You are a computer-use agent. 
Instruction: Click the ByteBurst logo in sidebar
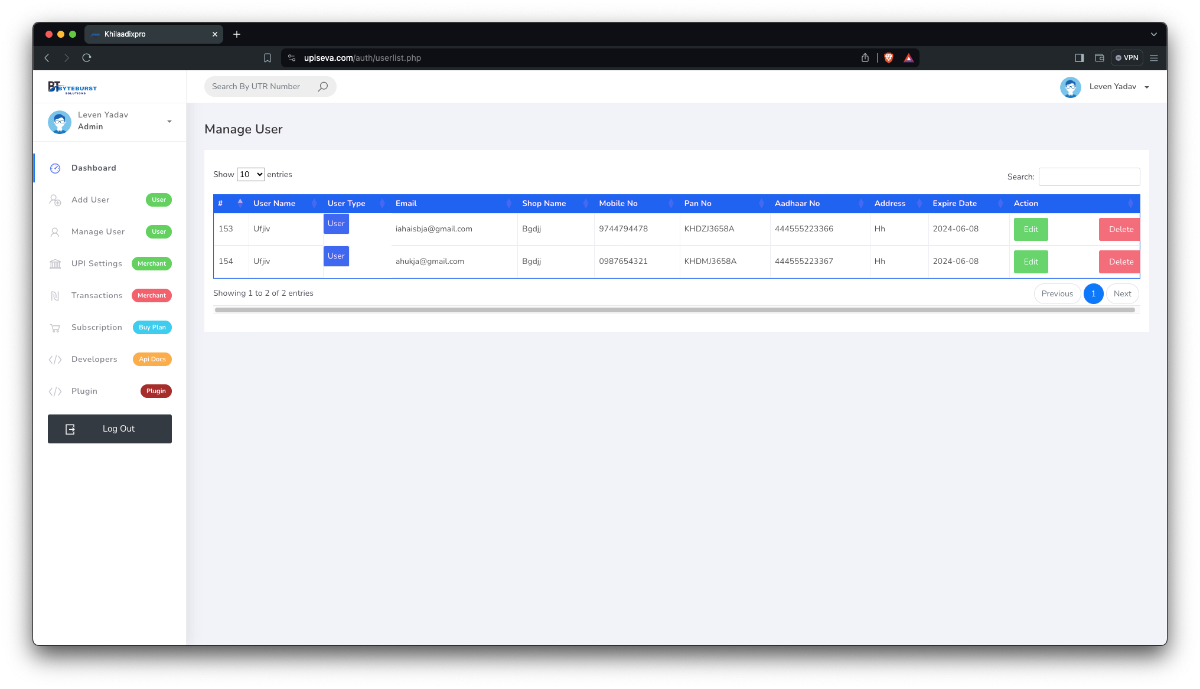pyautogui.click(x=72, y=87)
